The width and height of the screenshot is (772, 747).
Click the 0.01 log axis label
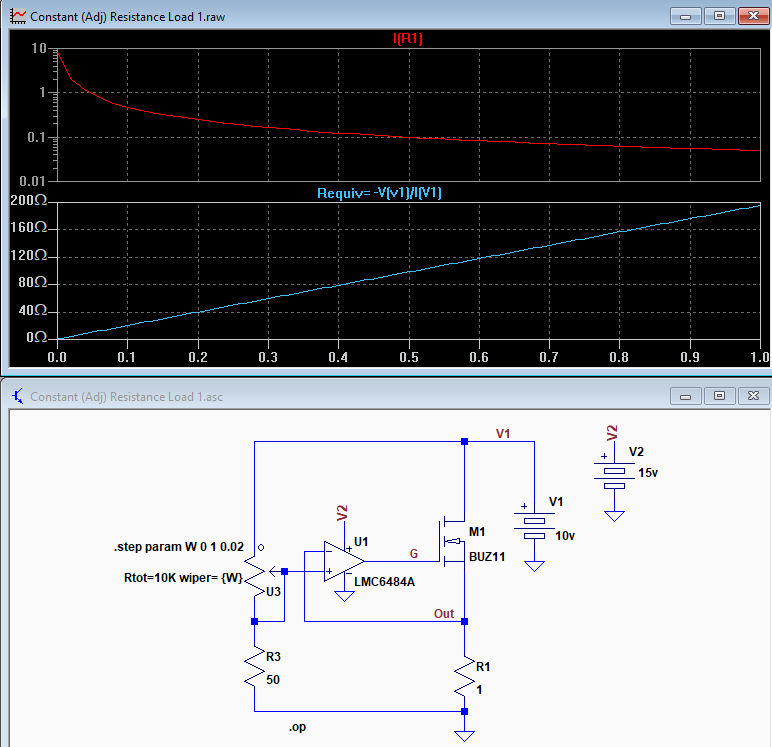point(32,181)
